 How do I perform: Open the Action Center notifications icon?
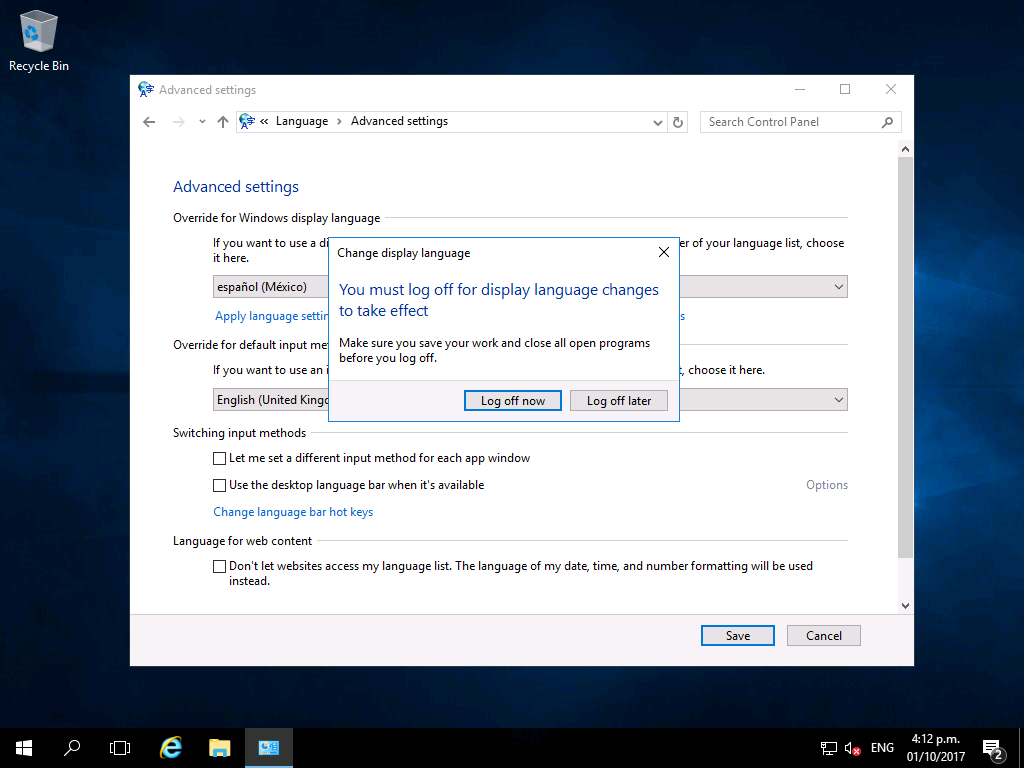[993, 748]
